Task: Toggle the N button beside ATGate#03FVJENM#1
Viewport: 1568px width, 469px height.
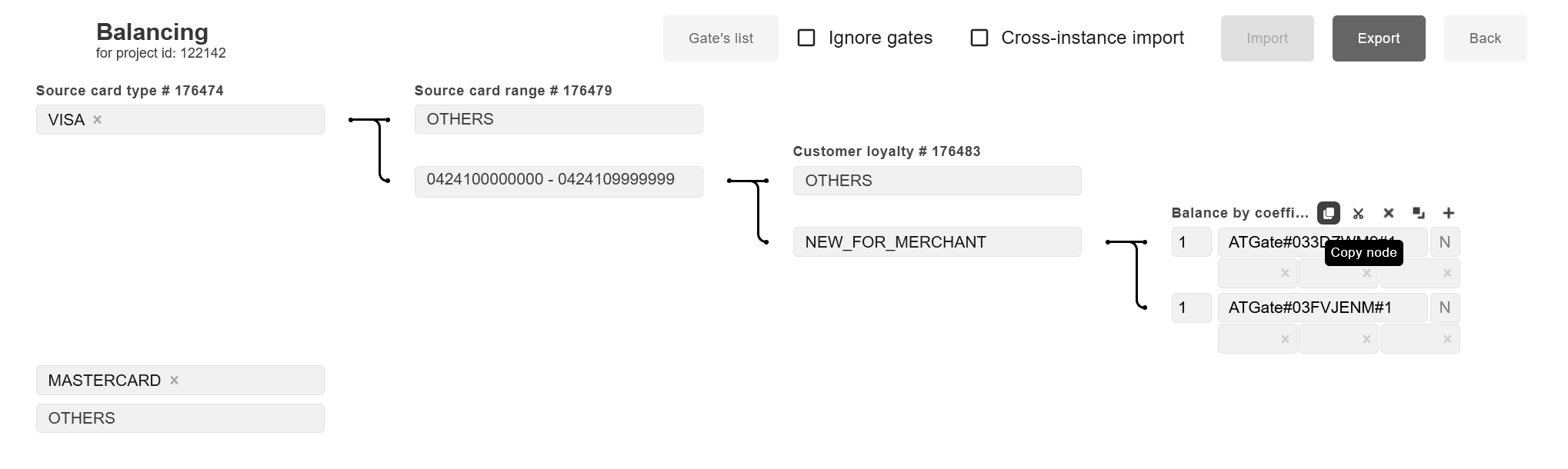Action: pyautogui.click(x=1445, y=308)
